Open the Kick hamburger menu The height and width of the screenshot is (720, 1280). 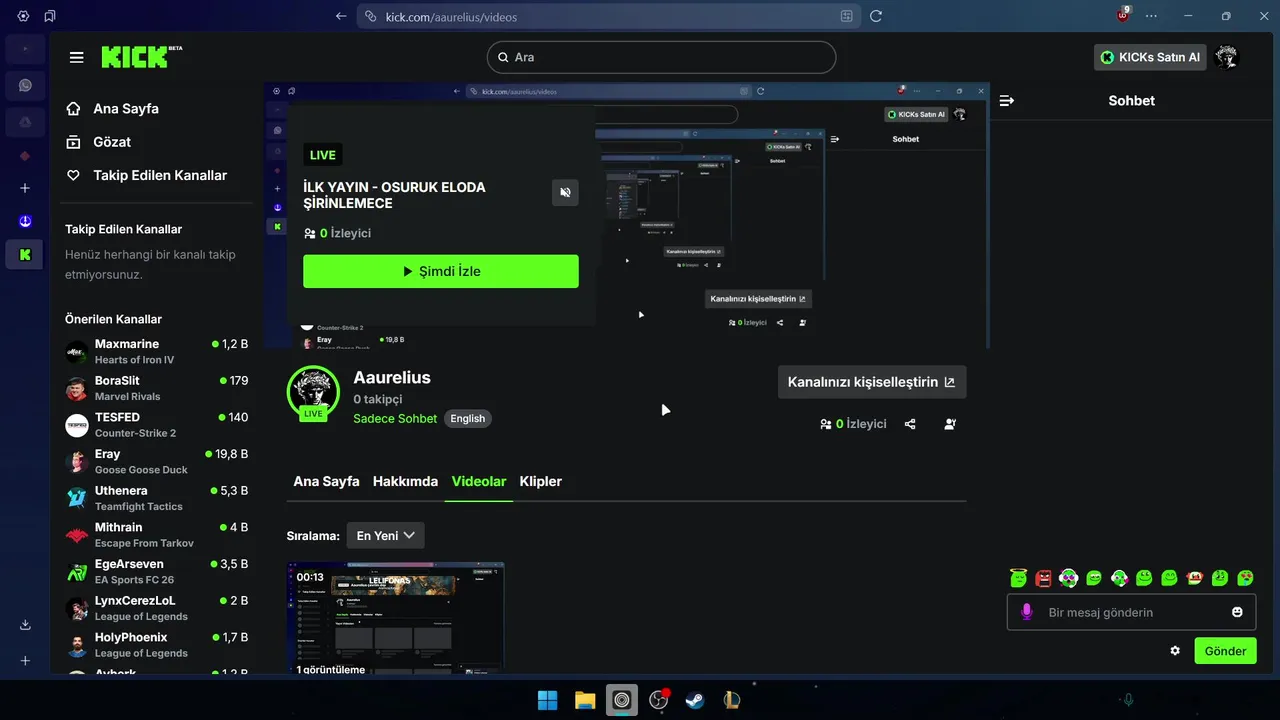77,57
